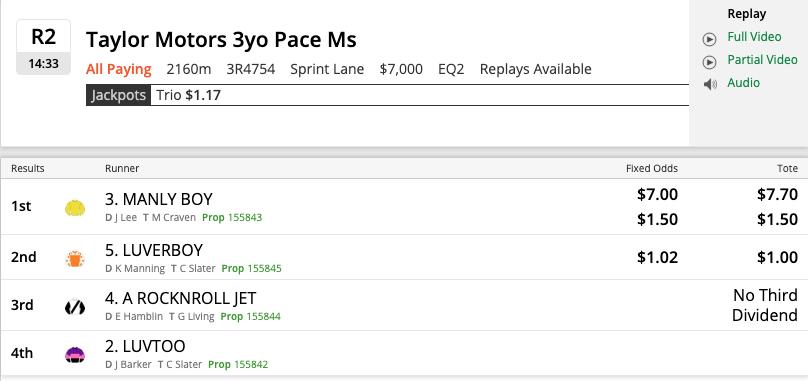Image resolution: width=808 pixels, height=381 pixels.
Task: Click the Partial Video play icon
Action: tap(710, 62)
